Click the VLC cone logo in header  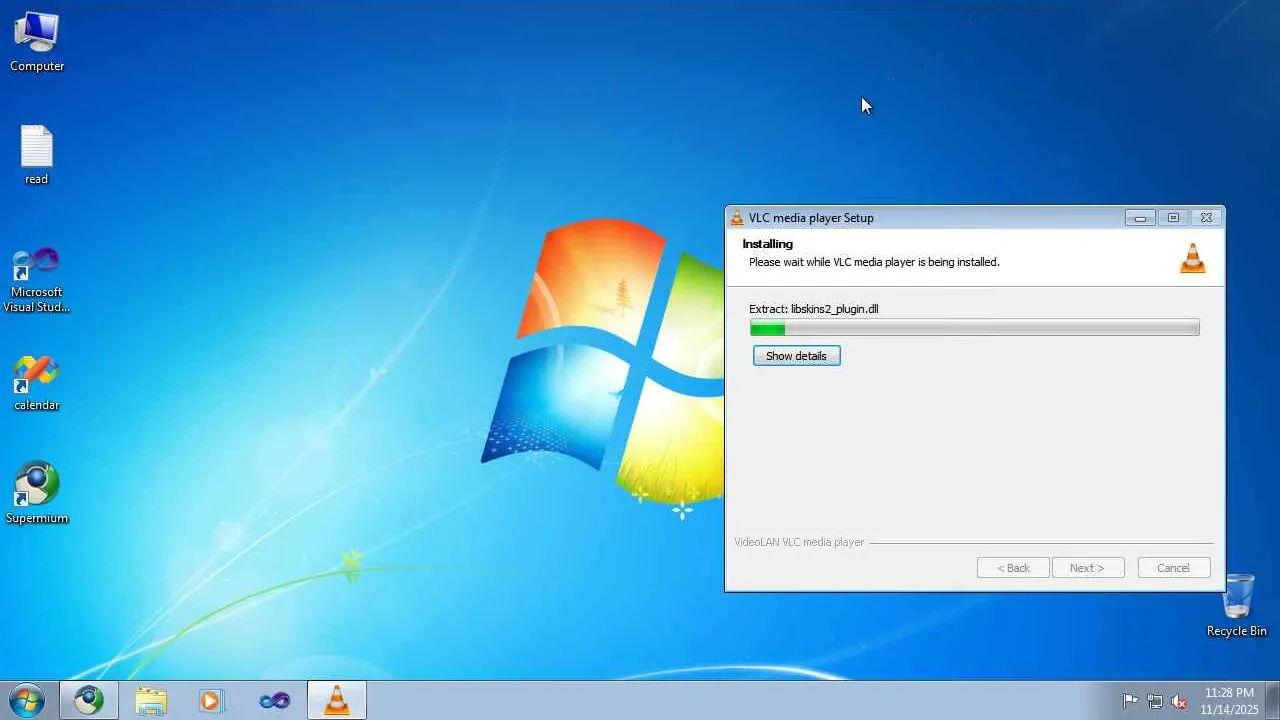[x=1193, y=258]
